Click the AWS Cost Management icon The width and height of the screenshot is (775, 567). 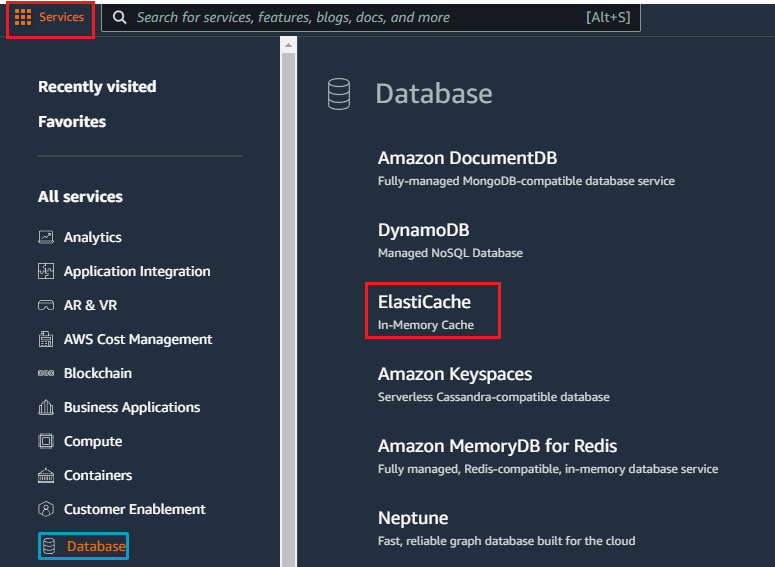(x=46, y=339)
